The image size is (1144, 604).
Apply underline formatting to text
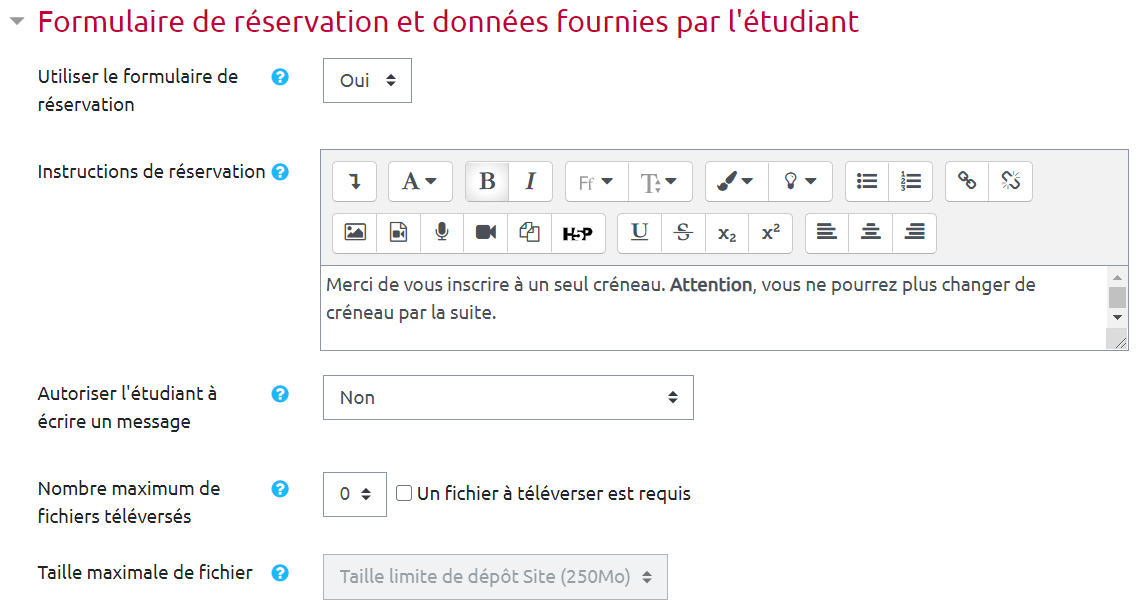tap(640, 233)
